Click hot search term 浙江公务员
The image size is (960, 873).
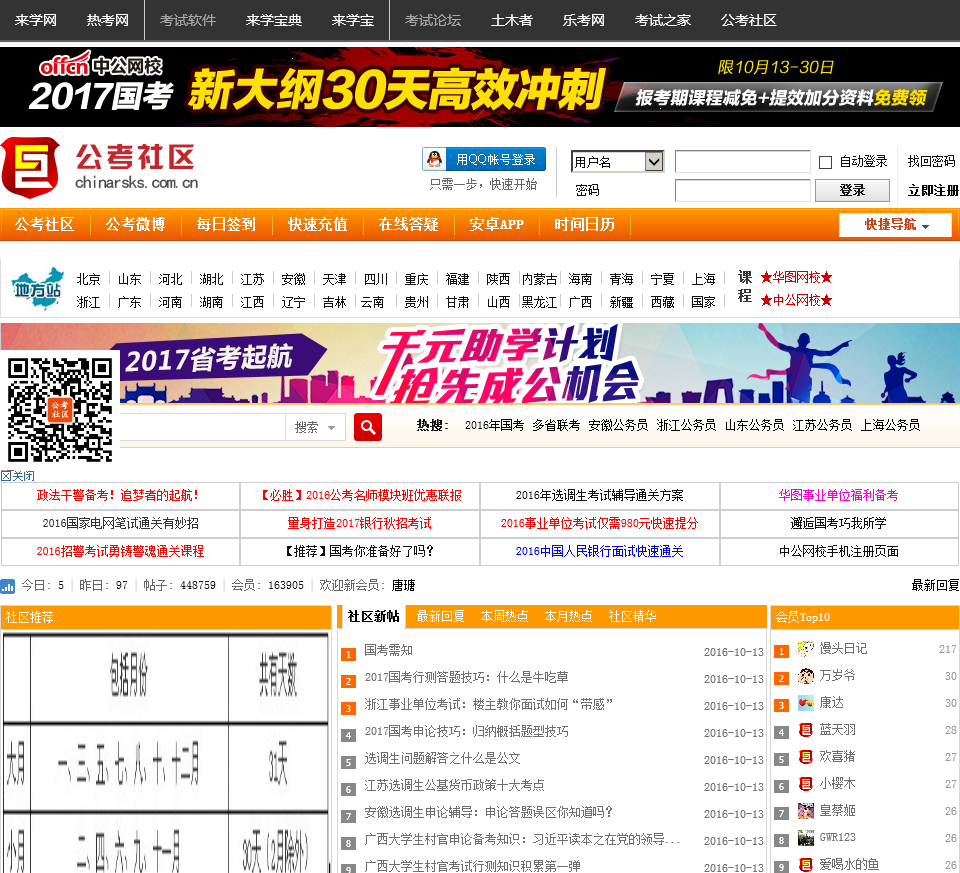point(686,425)
